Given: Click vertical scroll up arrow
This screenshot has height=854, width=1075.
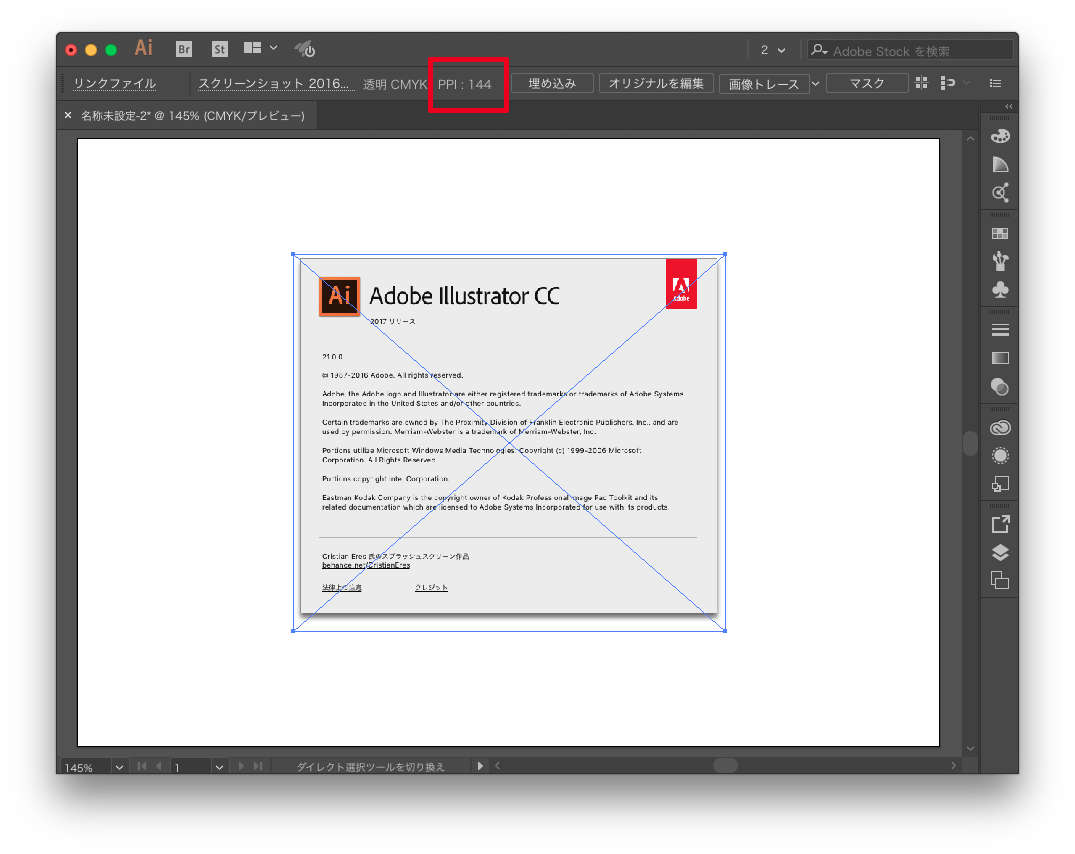Looking at the screenshot, I should coord(970,139).
